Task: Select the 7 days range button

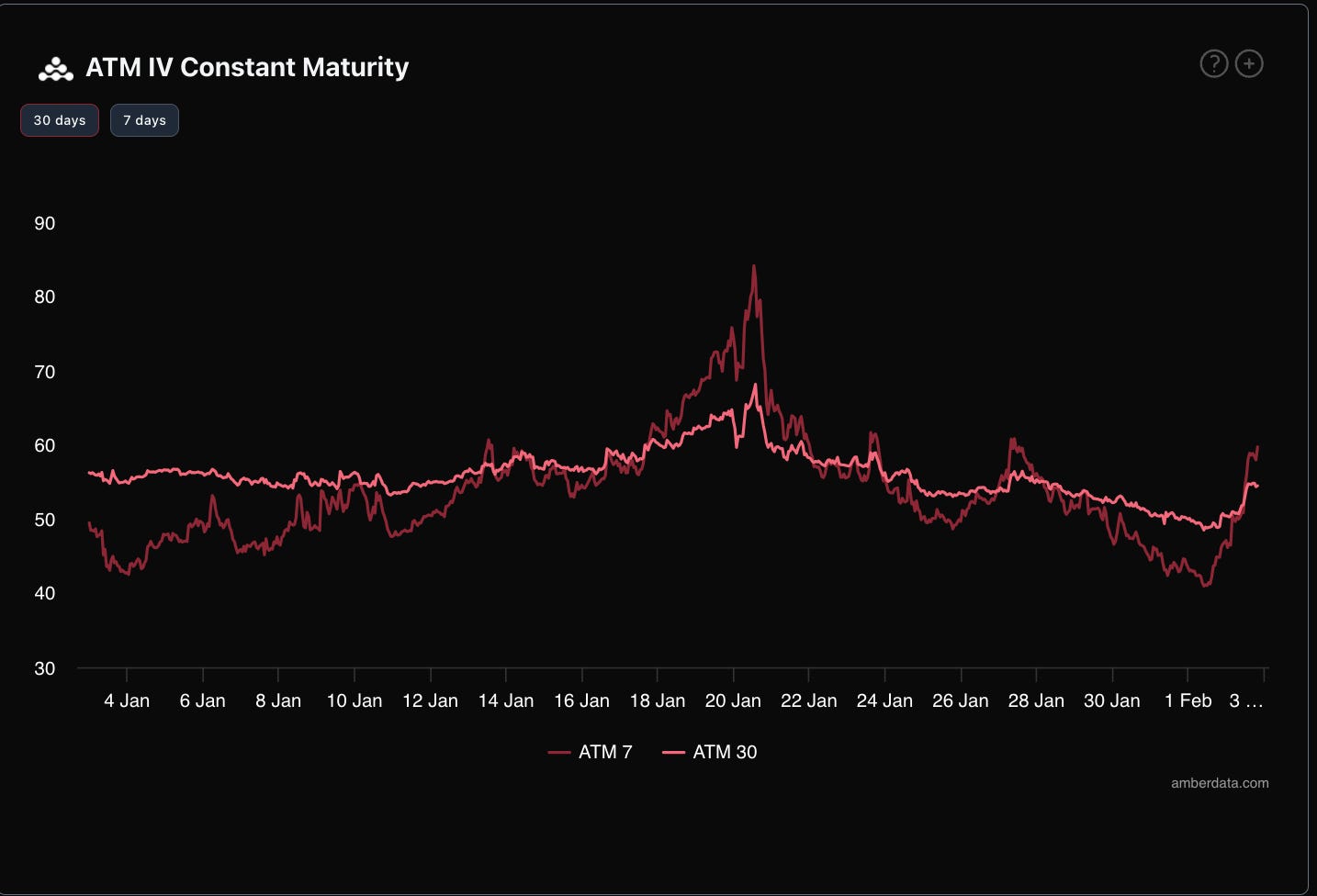Action: click(x=144, y=120)
